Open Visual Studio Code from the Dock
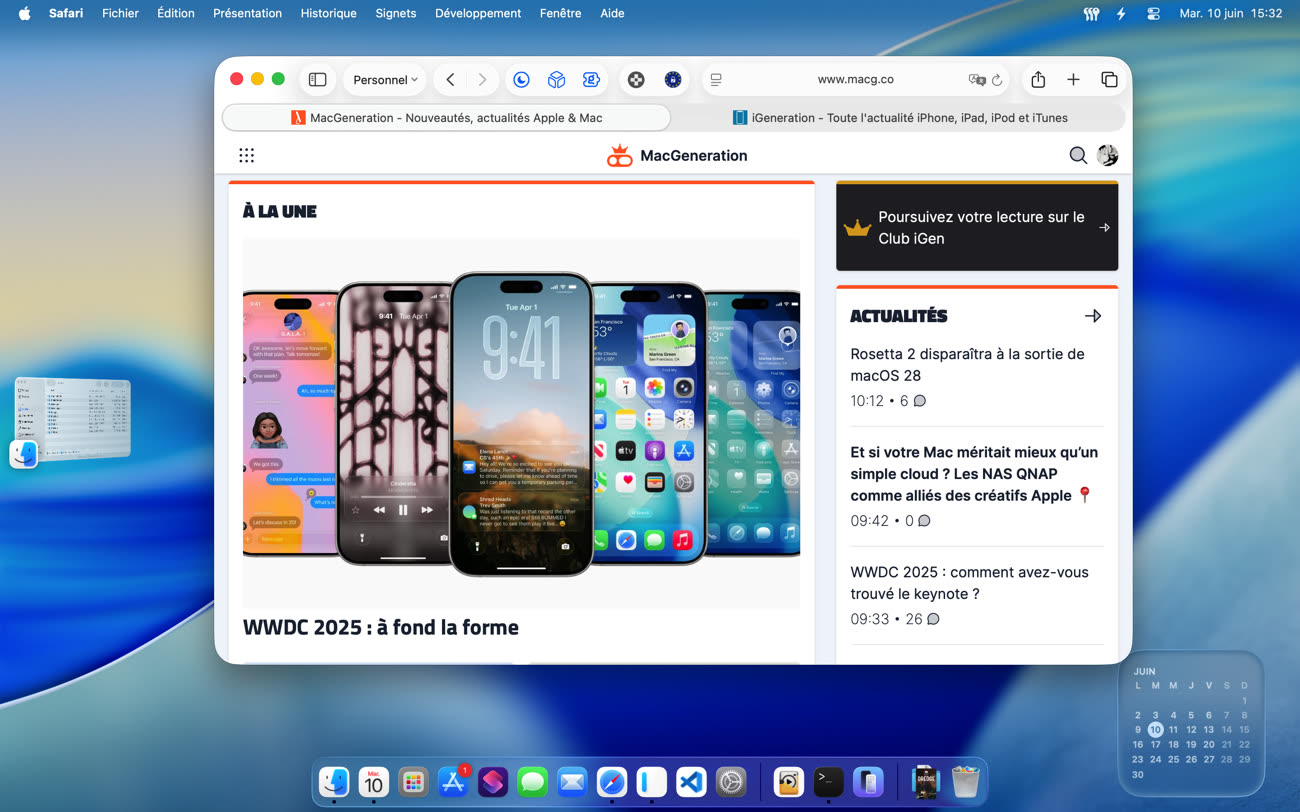Image resolution: width=1300 pixels, height=812 pixels. [x=691, y=782]
